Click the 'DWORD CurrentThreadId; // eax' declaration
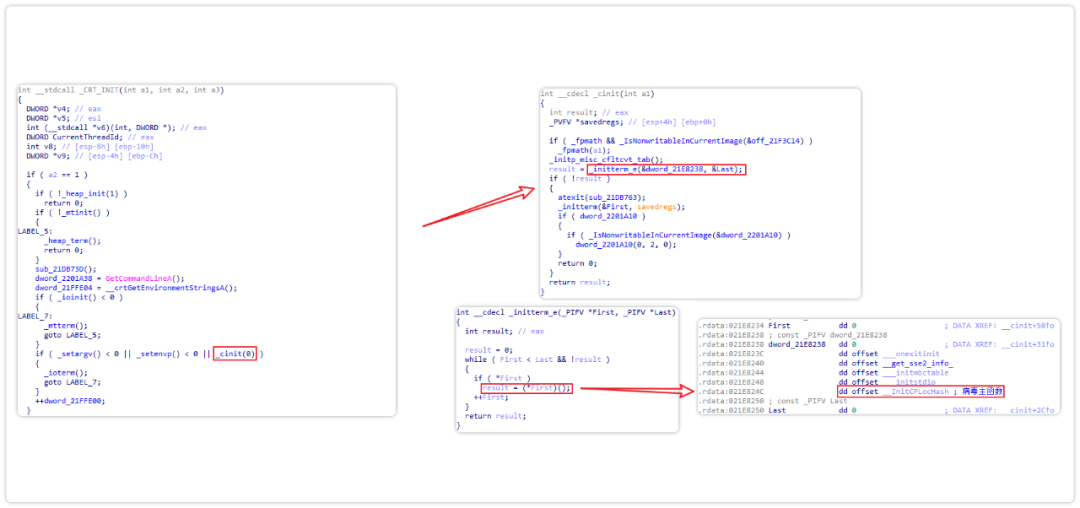The height and width of the screenshot is (508, 1080). (90, 137)
